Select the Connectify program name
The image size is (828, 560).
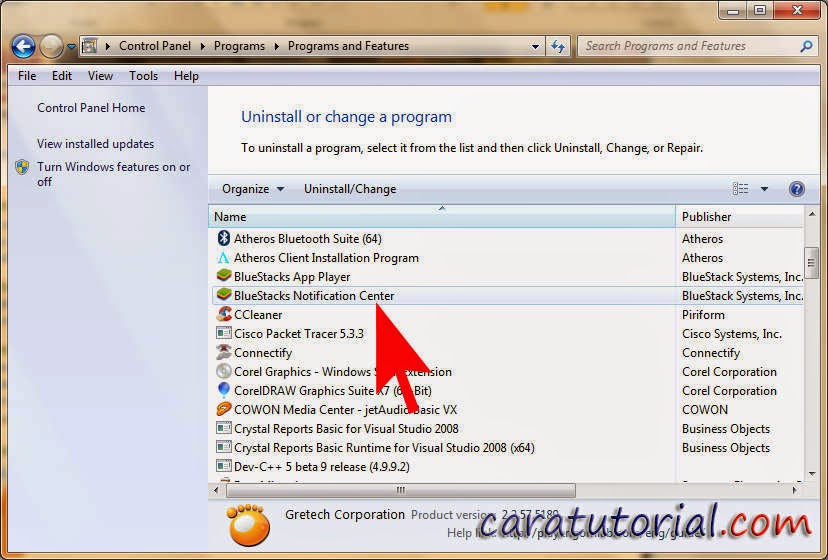tap(263, 353)
